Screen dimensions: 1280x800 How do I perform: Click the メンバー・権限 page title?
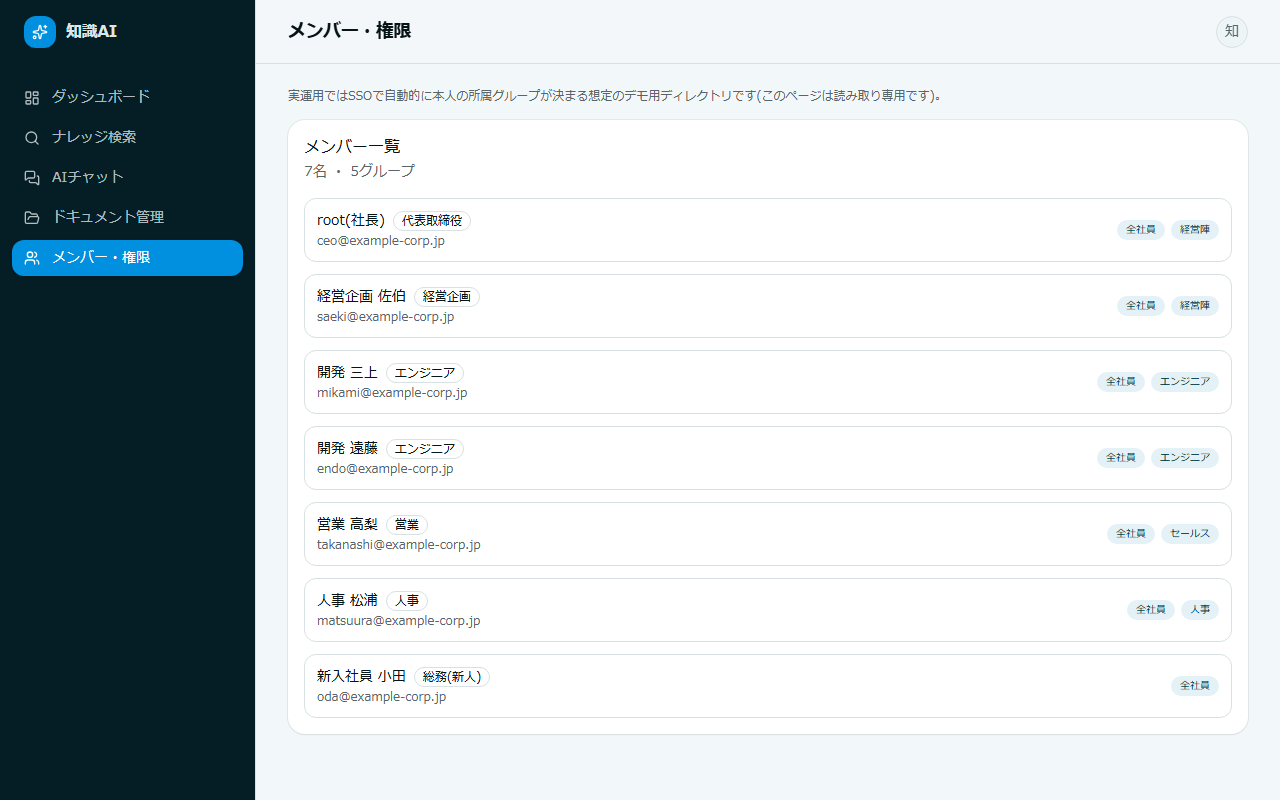tap(349, 31)
